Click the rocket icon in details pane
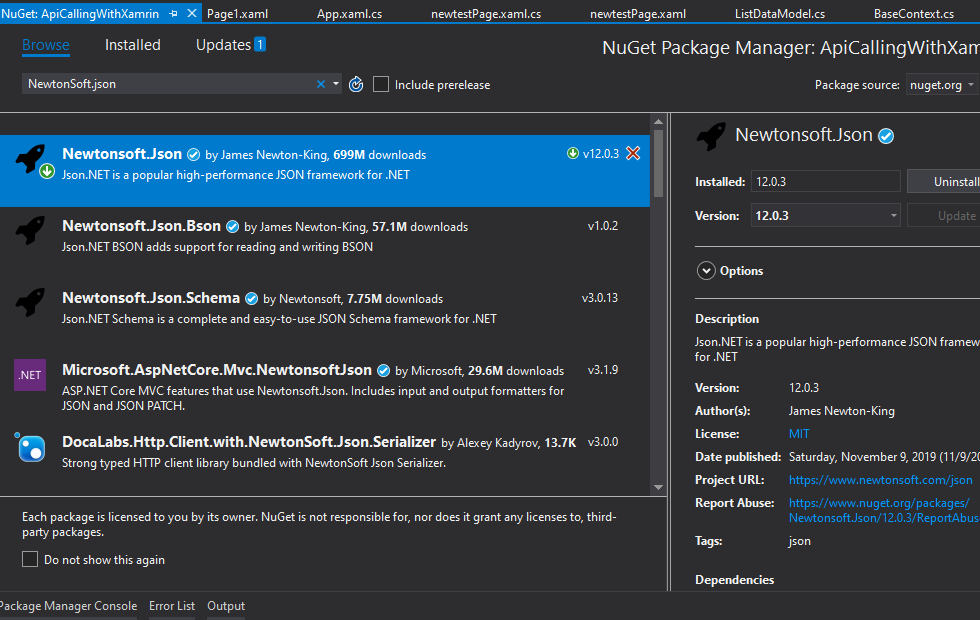Viewport: 980px width, 620px height. tap(711, 136)
